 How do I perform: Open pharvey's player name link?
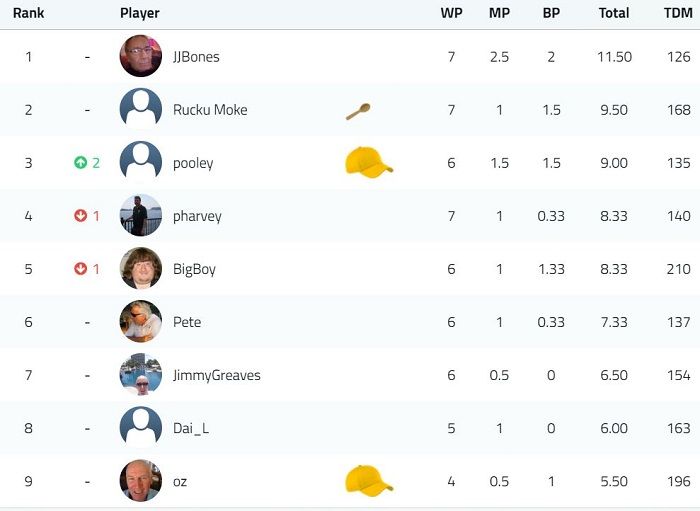(197, 216)
